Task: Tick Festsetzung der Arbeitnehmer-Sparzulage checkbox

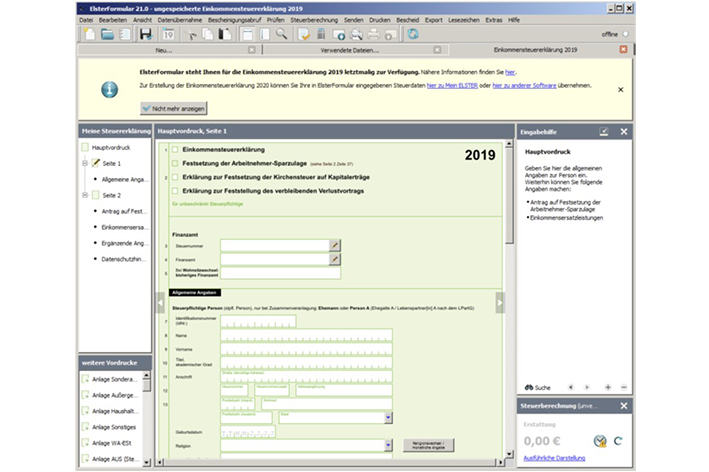Action: pos(176,163)
